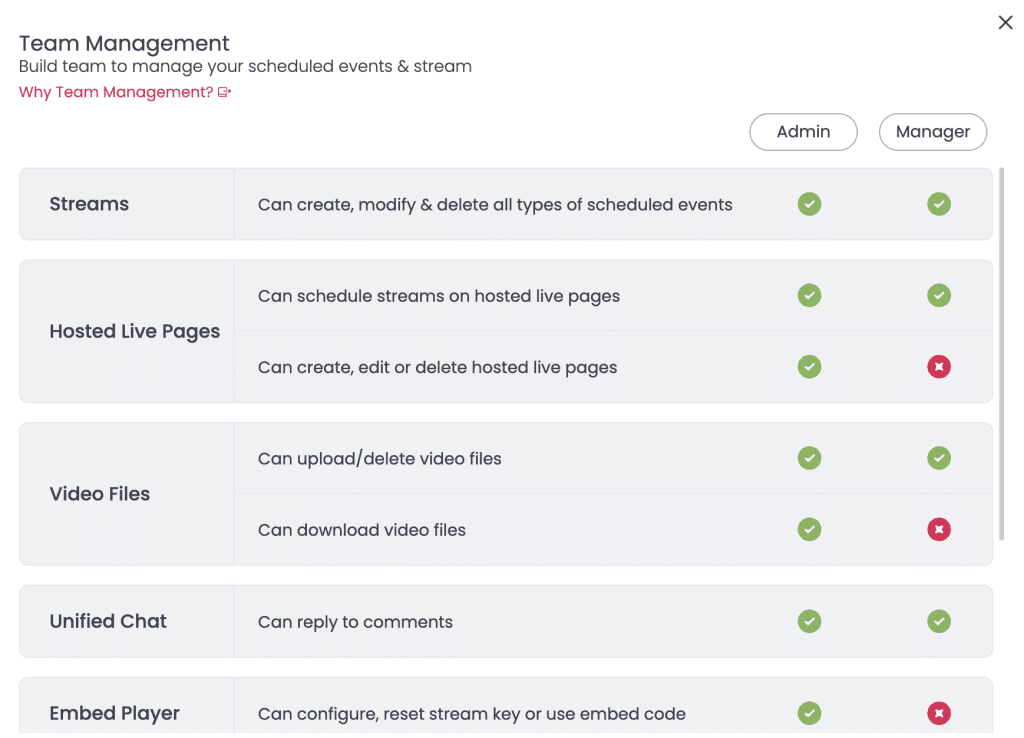
Task: Click Manager check for reply to comments
Action: pos(939,621)
